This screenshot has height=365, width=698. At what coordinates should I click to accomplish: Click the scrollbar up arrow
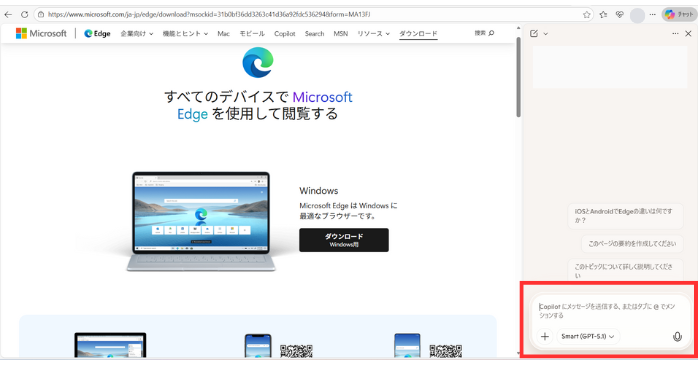pos(518,28)
